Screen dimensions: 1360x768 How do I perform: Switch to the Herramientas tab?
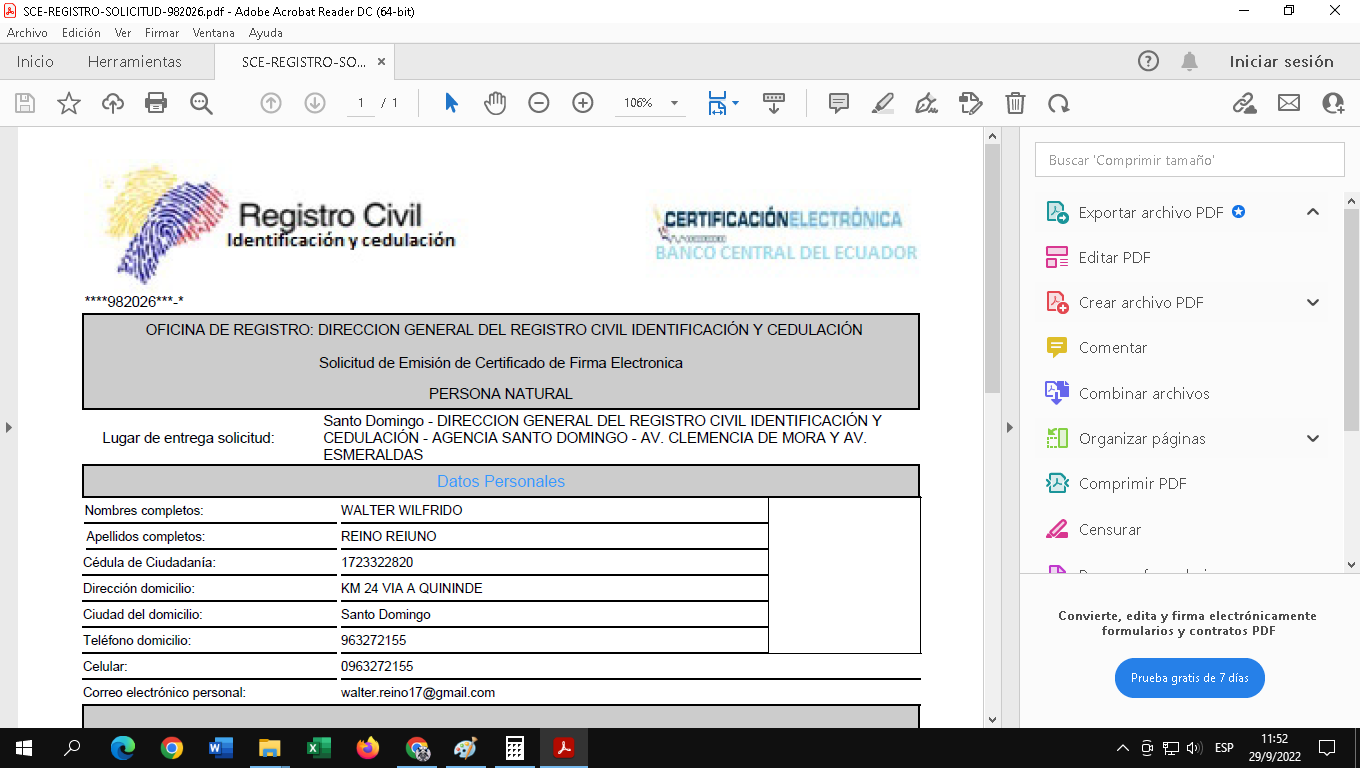[135, 62]
